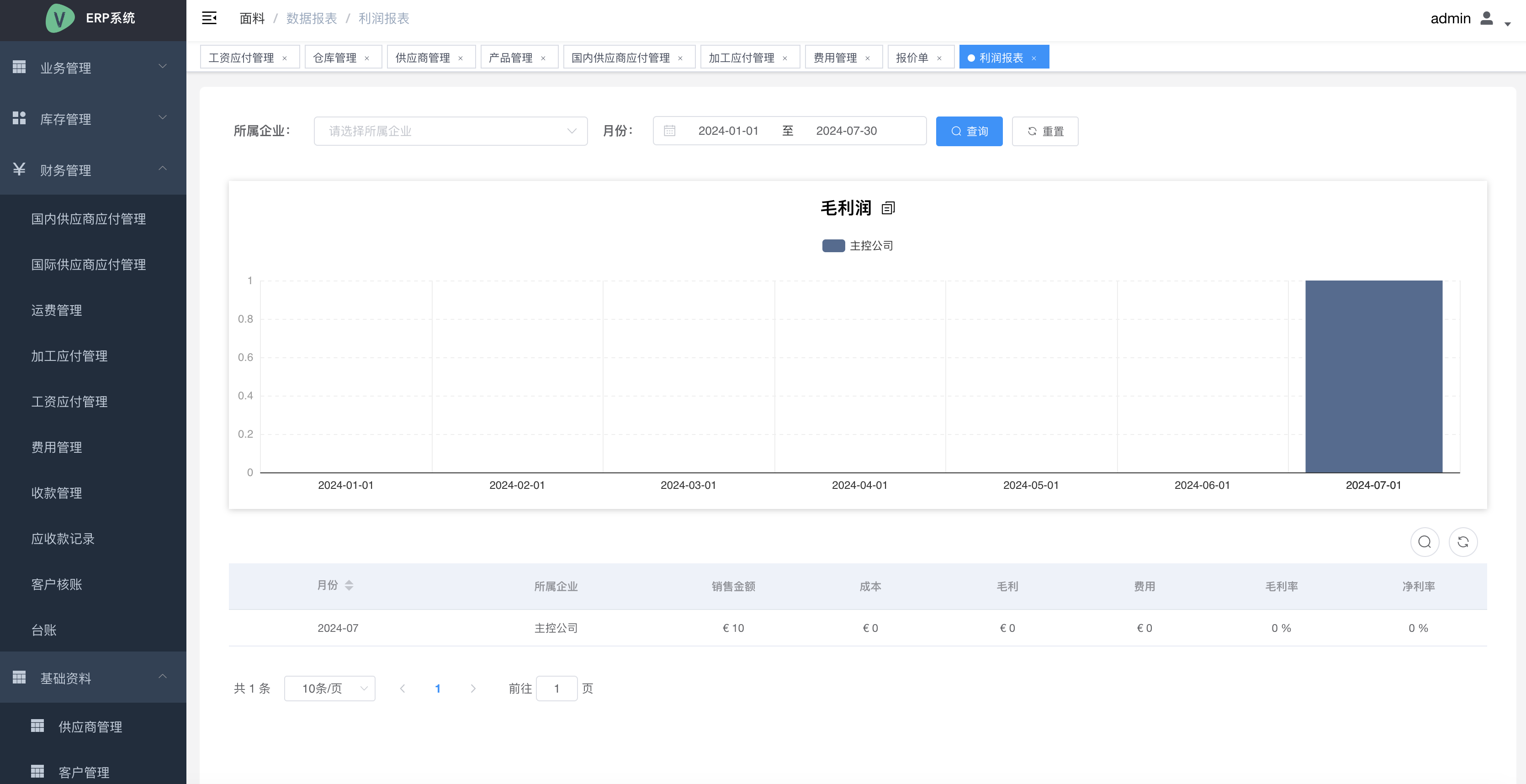Open 收款管理 in sidebar
Screen dimensions: 1526x784
click(56, 493)
